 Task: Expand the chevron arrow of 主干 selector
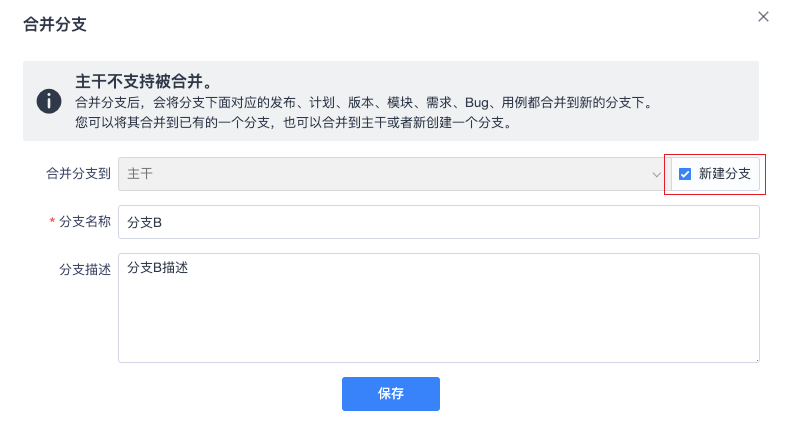coord(656,175)
